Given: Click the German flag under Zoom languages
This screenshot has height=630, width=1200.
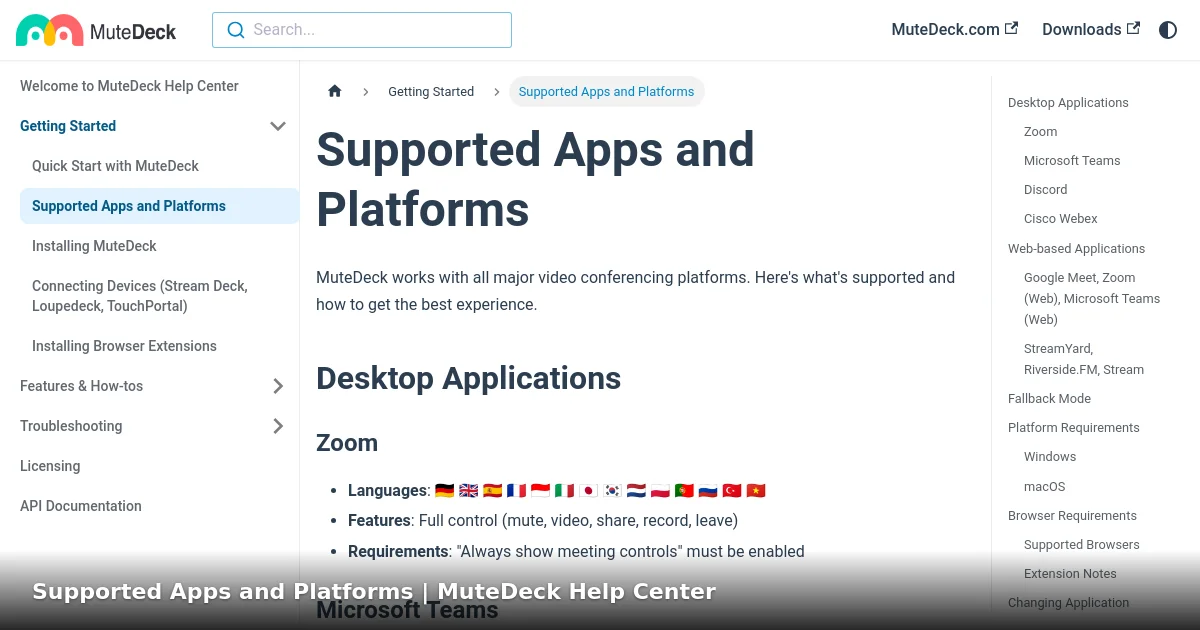Looking at the screenshot, I should point(444,491).
